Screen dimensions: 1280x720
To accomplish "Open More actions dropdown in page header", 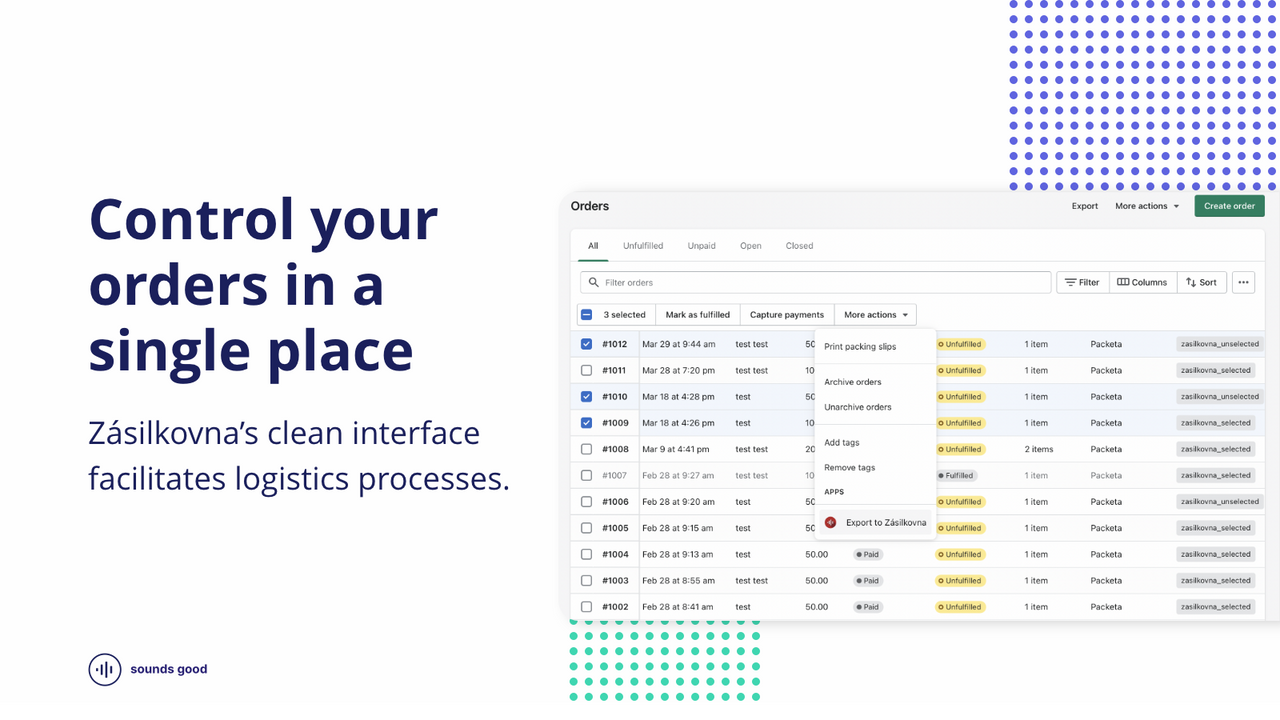I will [1147, 206].
